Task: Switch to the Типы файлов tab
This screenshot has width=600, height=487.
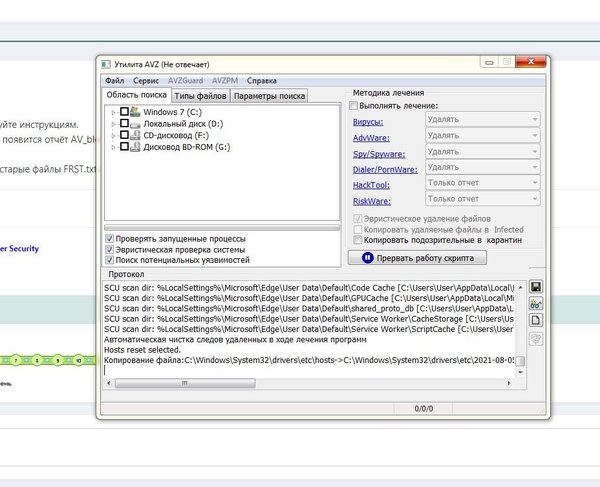Action: [200, 95]
